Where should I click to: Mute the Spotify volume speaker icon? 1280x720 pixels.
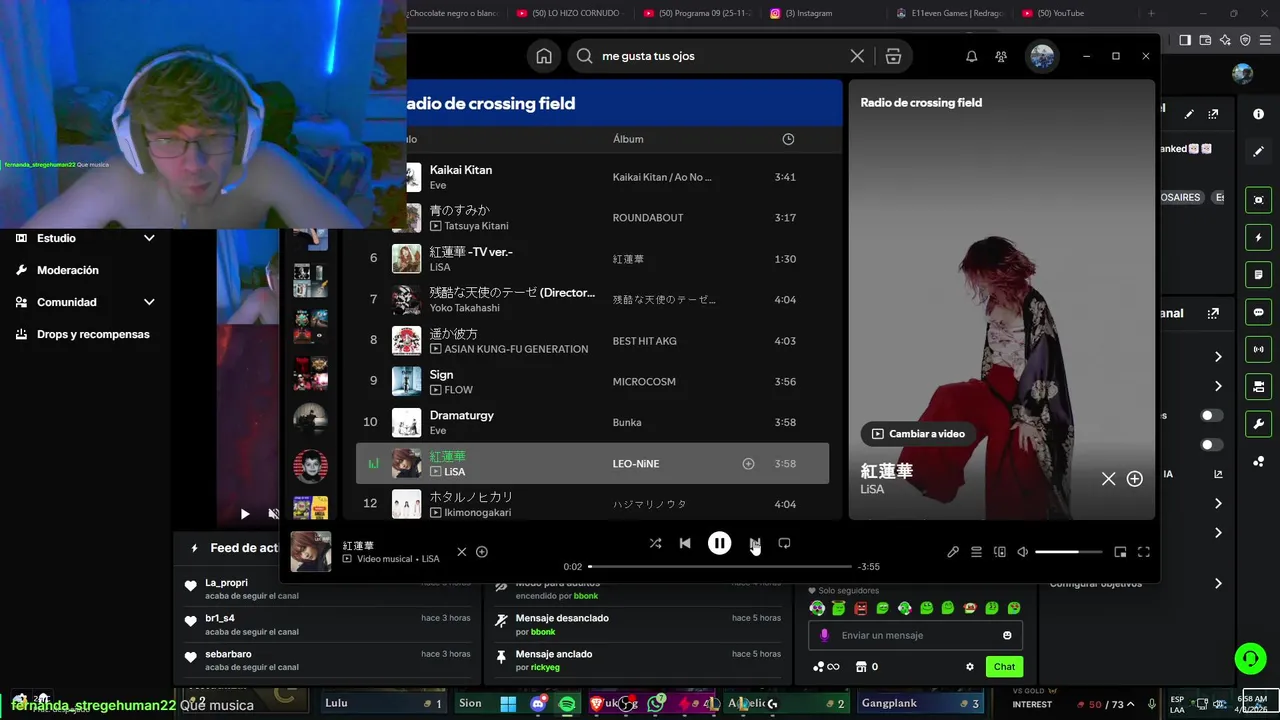pos(1022,552)
